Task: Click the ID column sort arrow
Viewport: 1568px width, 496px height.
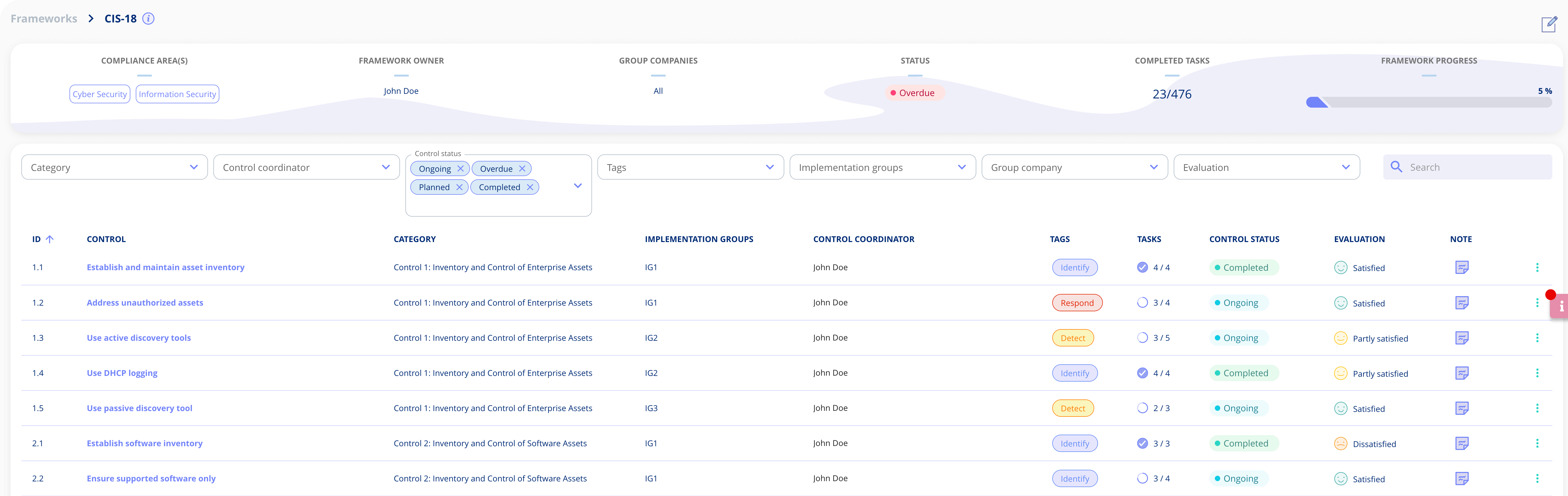Action: (50, 239)
